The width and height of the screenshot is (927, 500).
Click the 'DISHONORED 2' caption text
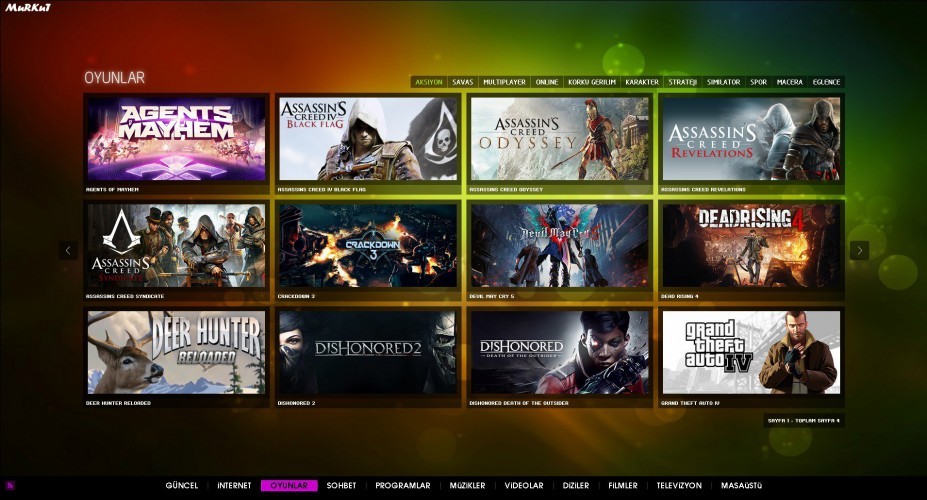point(296,403)
